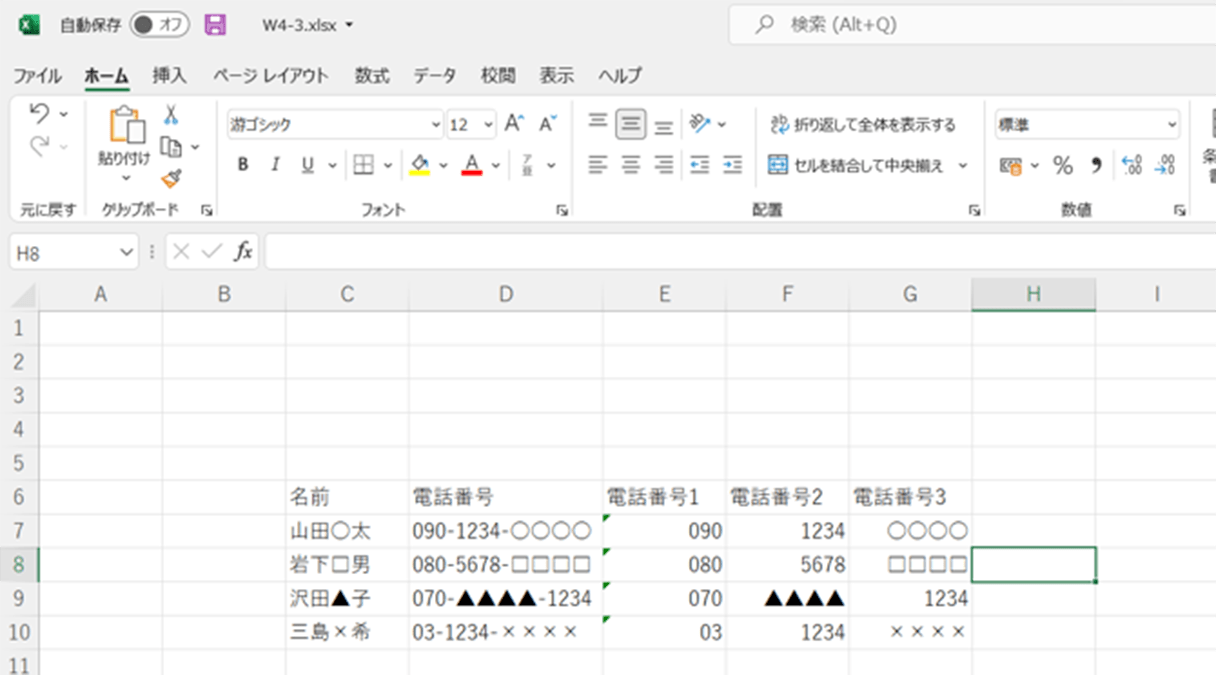Open the fill color bucket tool
This screenshot has height=675, width=1216.
coord(417,164)
